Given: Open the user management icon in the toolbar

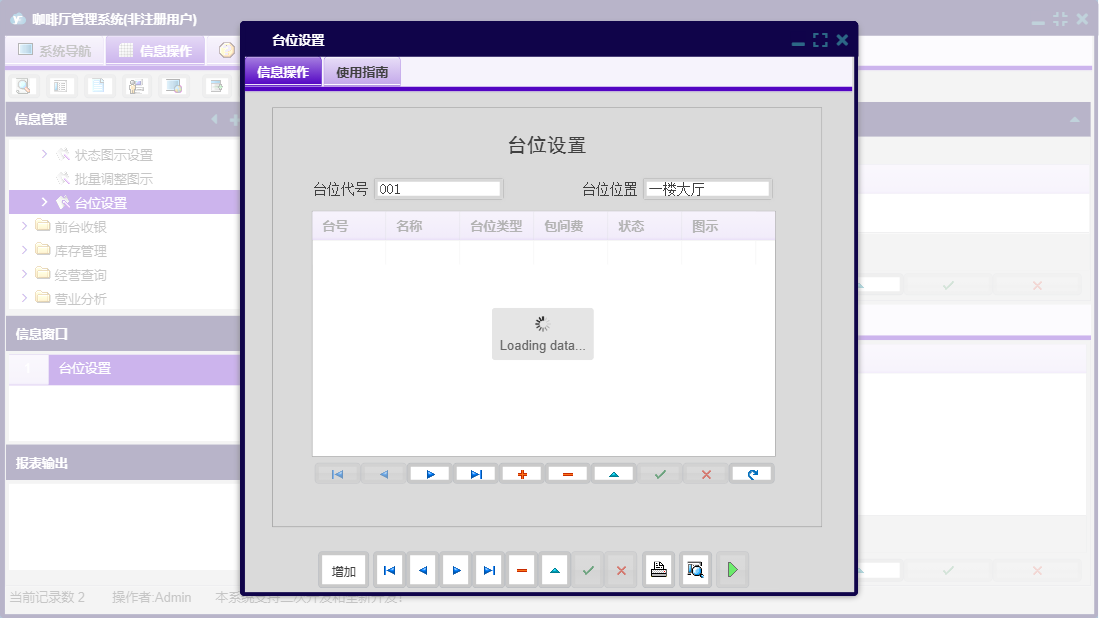Looking at the screenshot, I should [x=135, y=85].
